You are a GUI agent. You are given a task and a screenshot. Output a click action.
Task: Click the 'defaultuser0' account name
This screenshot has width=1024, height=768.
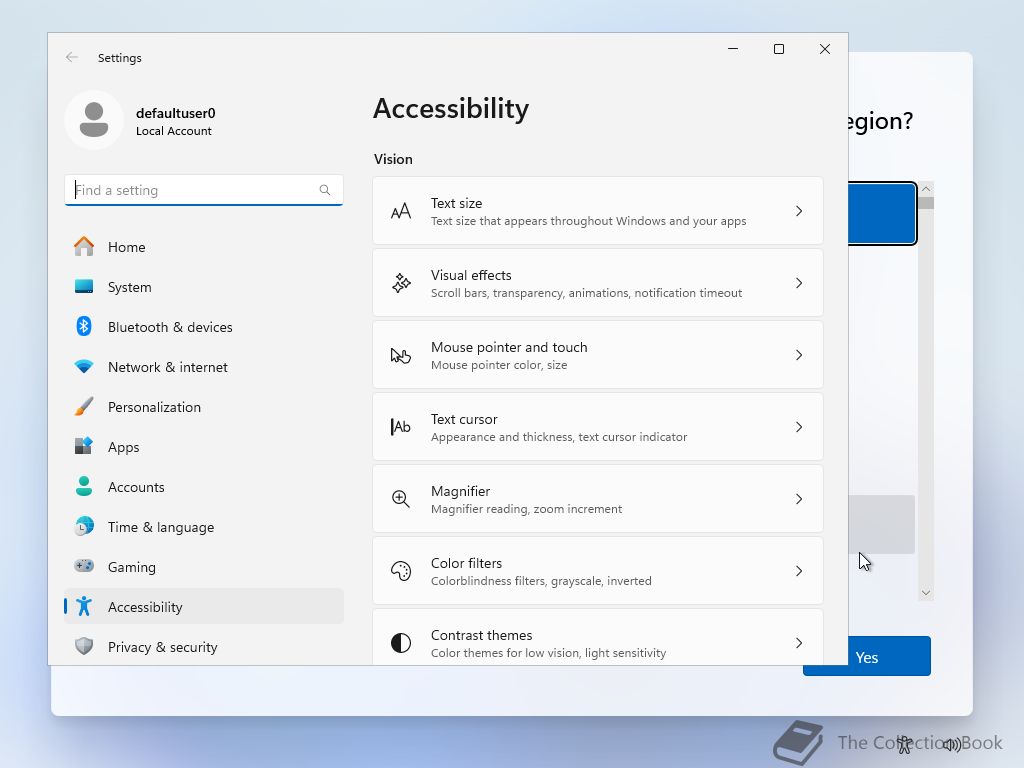coord(176,113)
